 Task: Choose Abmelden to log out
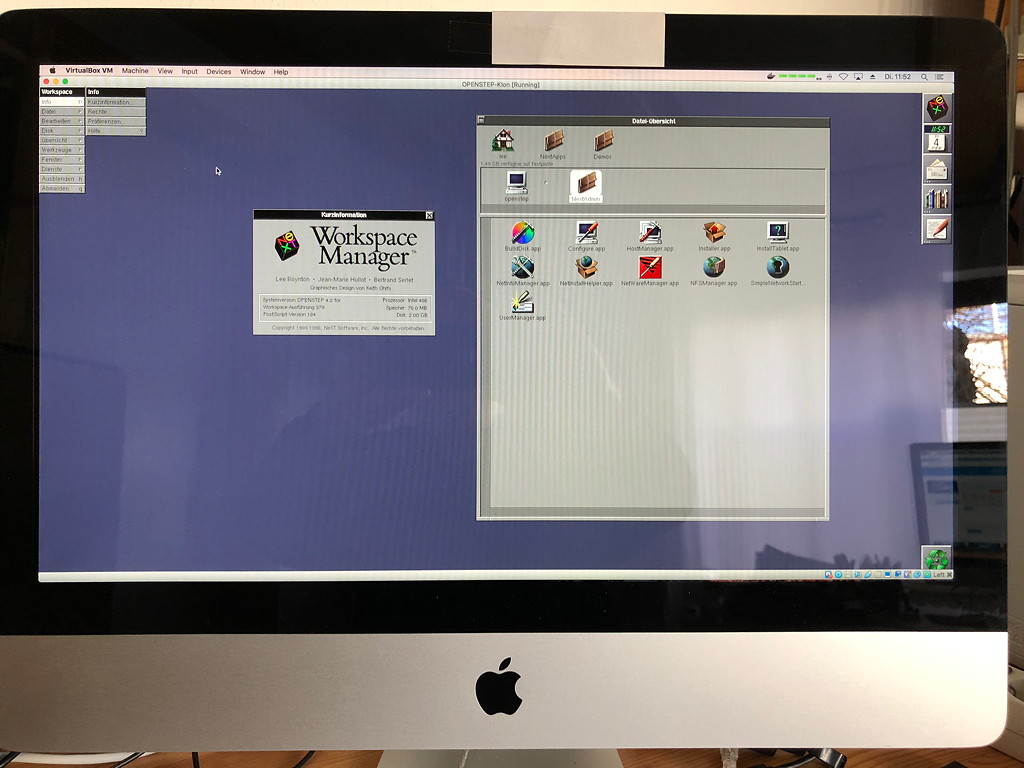(x=58, y=187)
